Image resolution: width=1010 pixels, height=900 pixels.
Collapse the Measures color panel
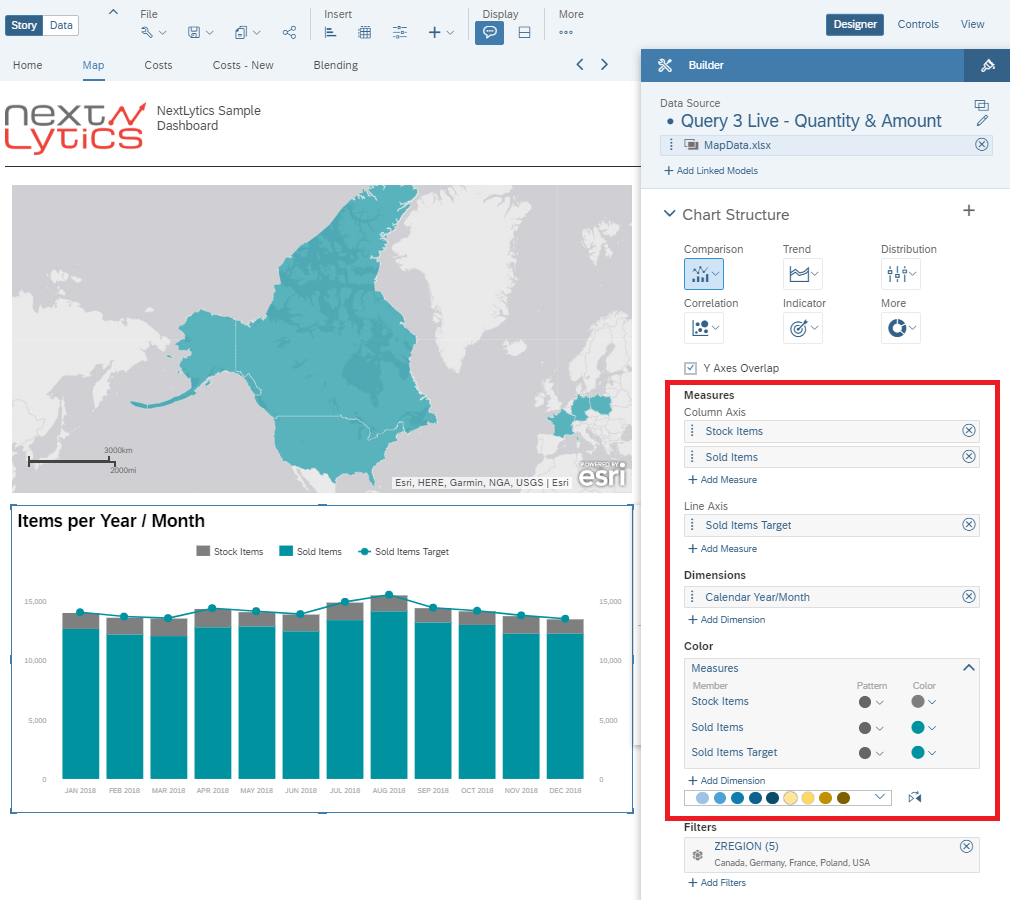967,667
